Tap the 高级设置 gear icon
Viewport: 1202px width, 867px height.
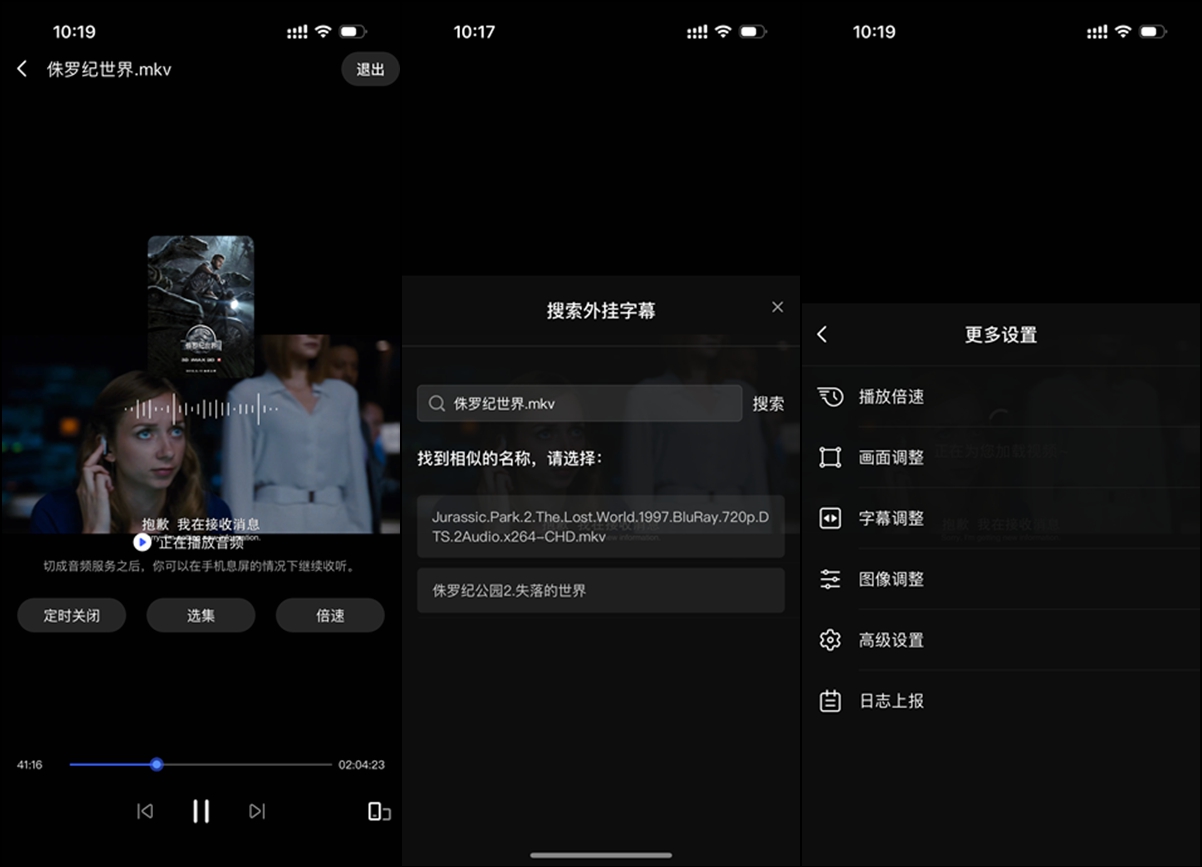click(x=830, y=640)
